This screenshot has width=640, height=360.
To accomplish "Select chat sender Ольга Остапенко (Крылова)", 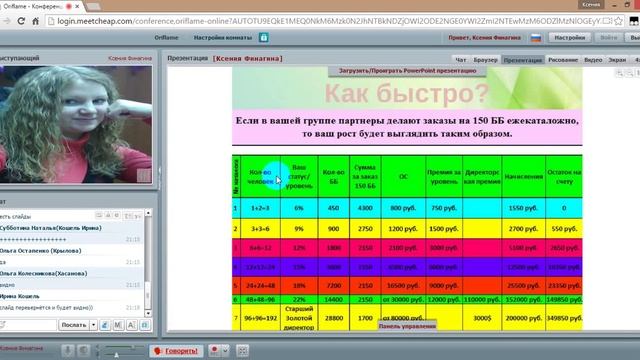I will [40, 251].
